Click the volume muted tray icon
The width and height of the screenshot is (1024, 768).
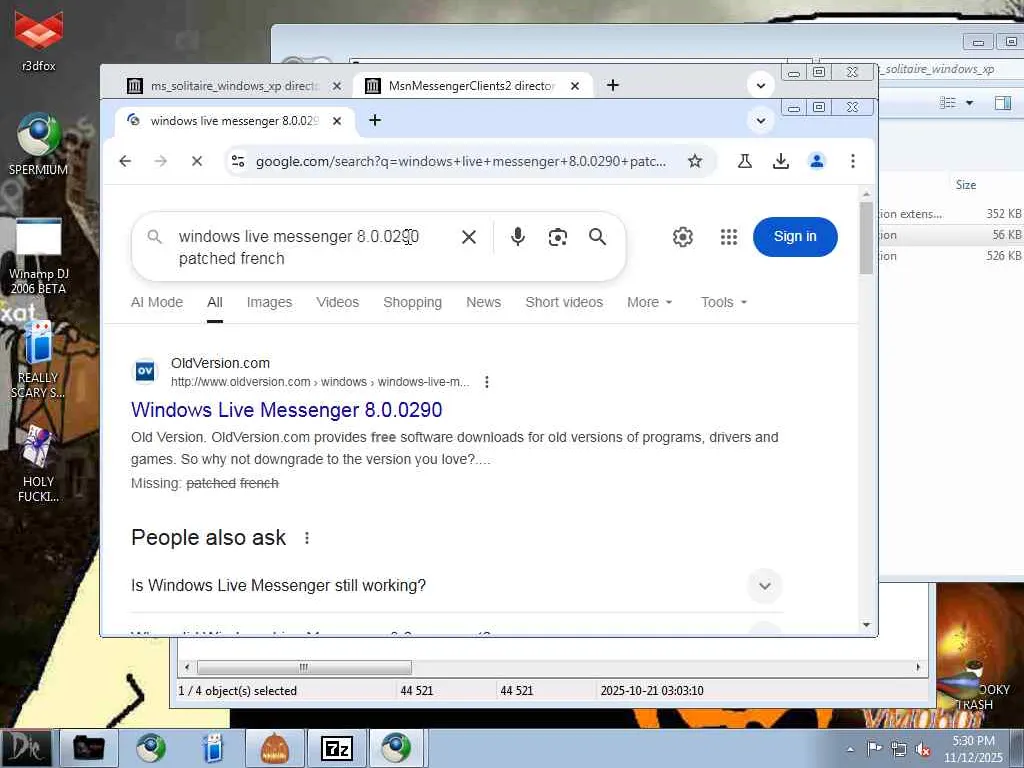(923, 749)
